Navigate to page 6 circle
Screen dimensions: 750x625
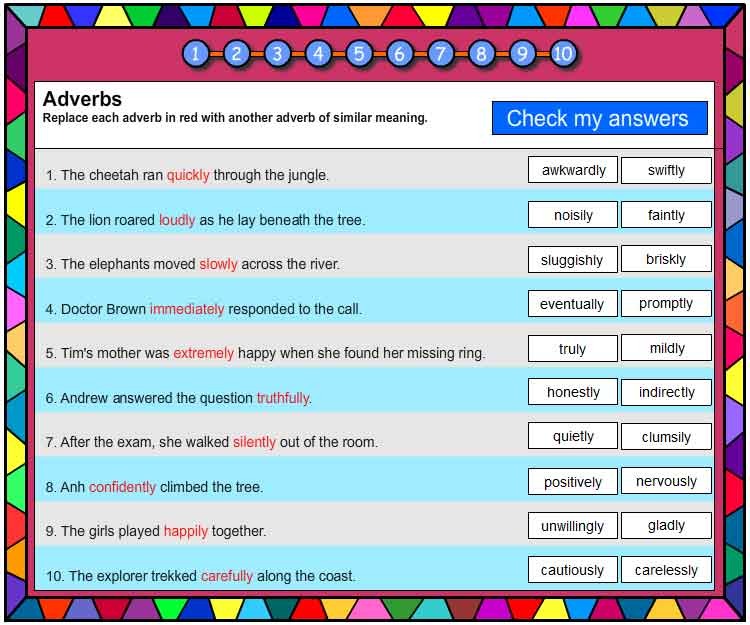[399, 54]
